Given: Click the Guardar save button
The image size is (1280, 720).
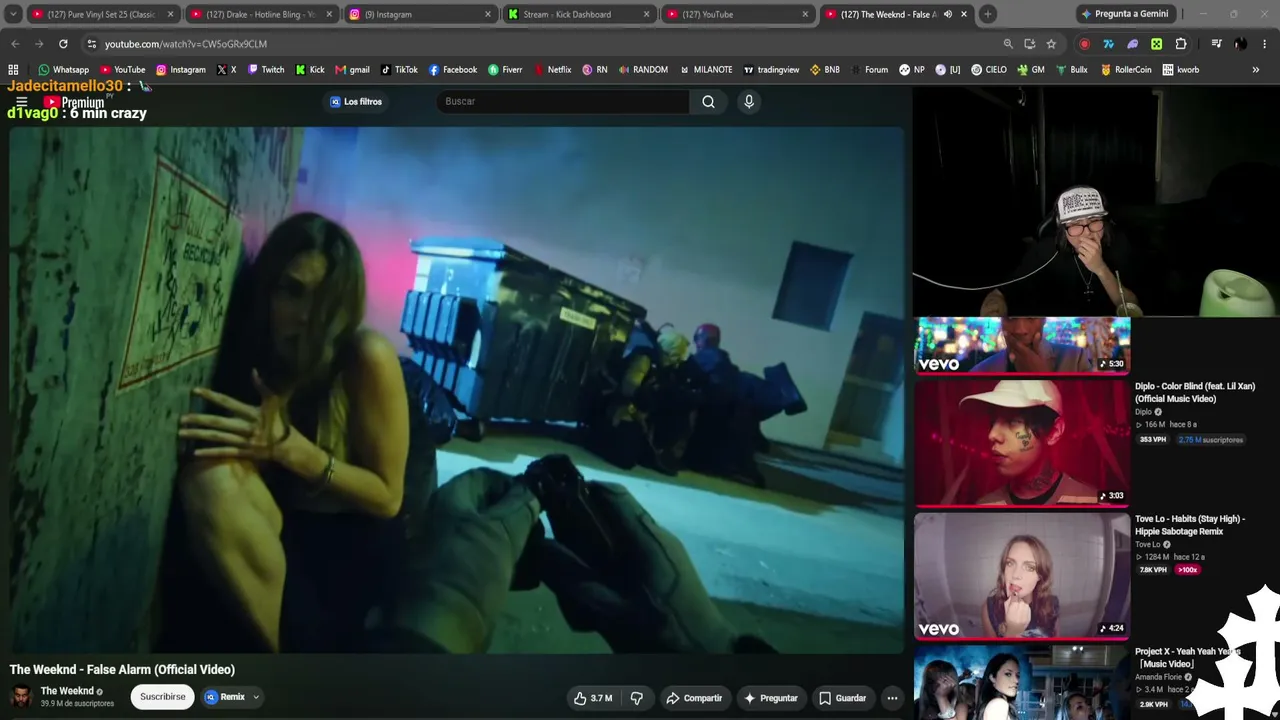Looking at the screenshot, I should tap(843, 698).
